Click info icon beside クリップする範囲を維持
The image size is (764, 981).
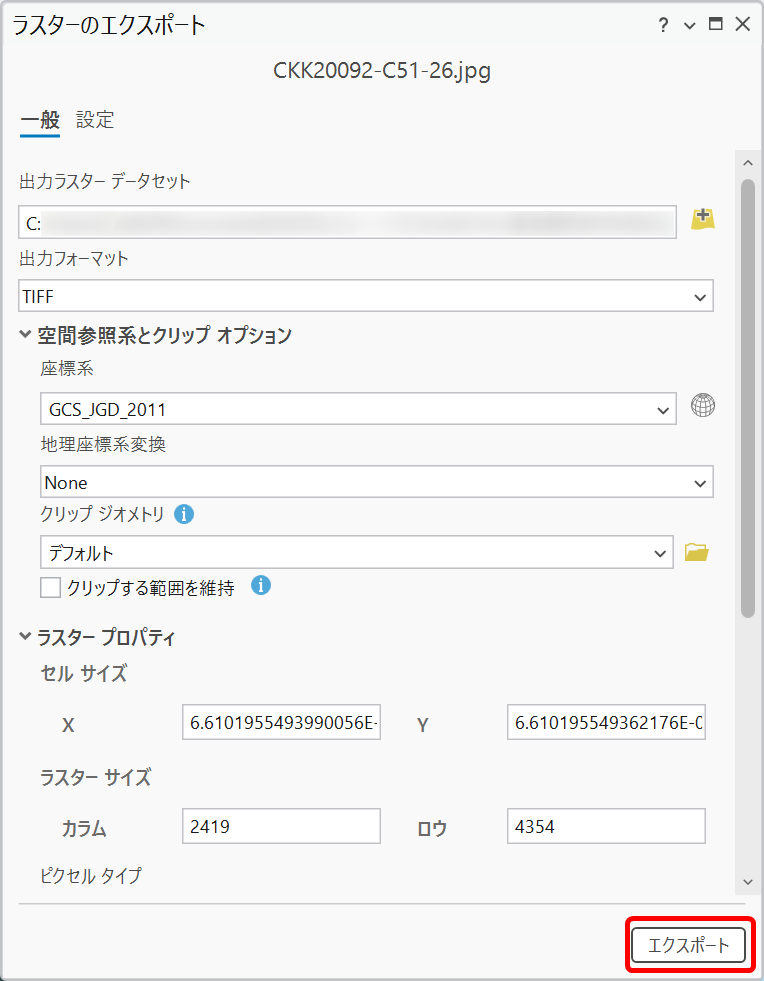point(261,586)
